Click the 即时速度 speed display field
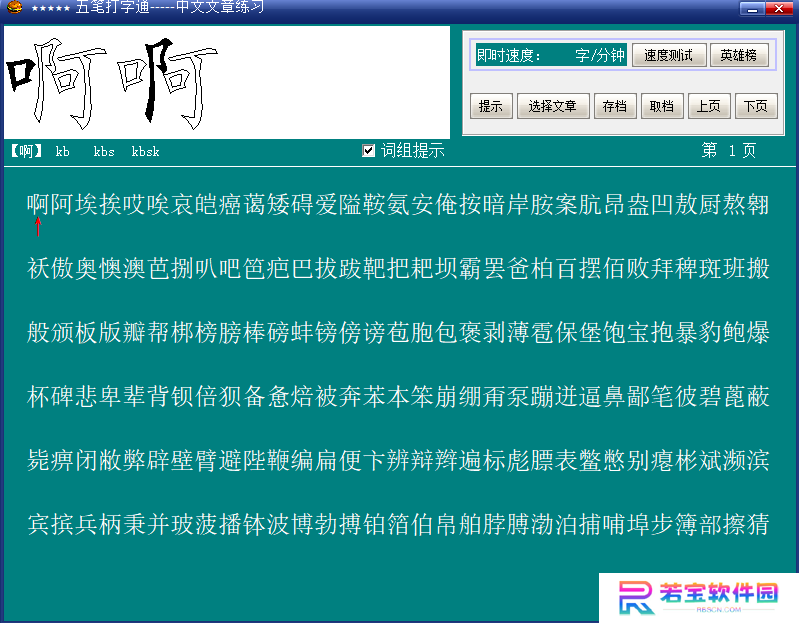The image size is (799, 623). coord(550,55)
